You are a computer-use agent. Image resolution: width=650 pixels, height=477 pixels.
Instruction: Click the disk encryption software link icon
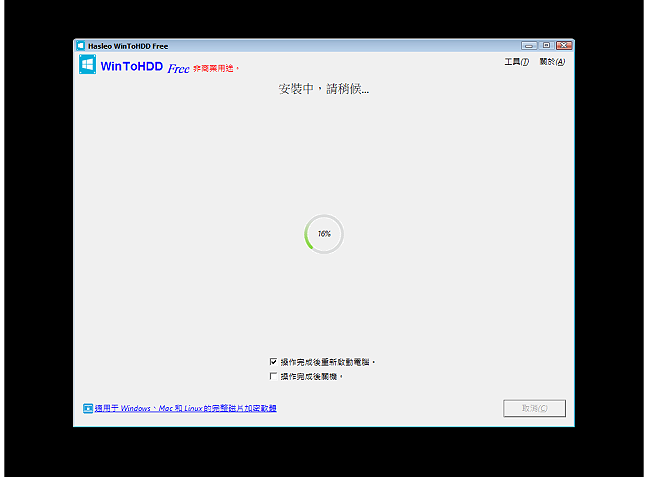click(x=88, y=409)
